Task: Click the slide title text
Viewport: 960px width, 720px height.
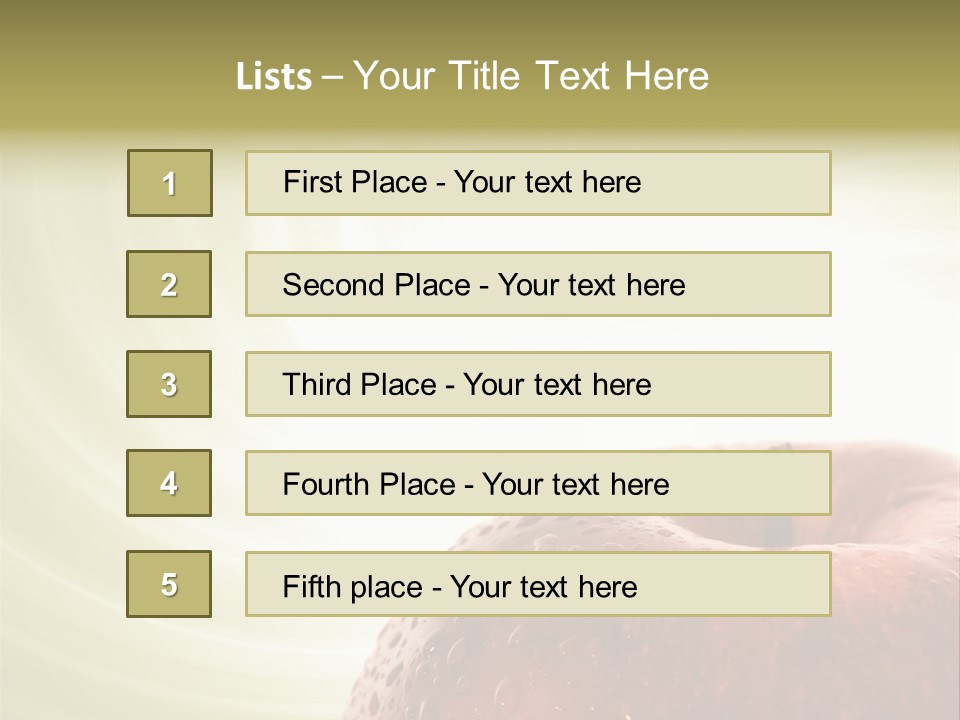Action: 473,76
